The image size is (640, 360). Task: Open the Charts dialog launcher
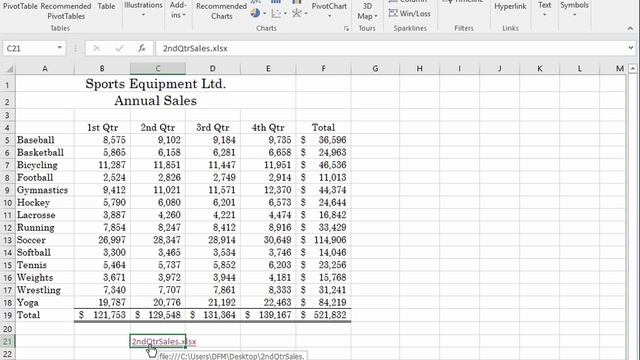coord(346,29)
